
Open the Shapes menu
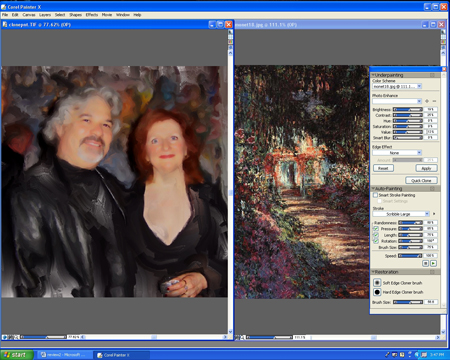click(75, 15)
